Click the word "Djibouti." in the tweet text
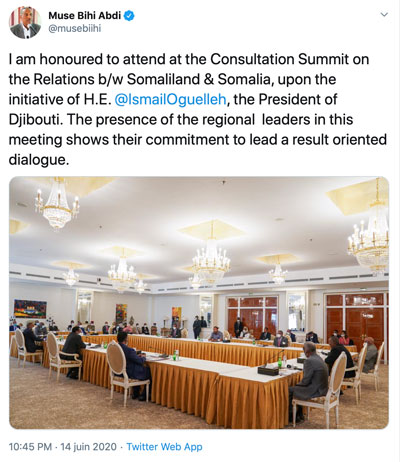The image size is (400, 462). click(36, 119)
